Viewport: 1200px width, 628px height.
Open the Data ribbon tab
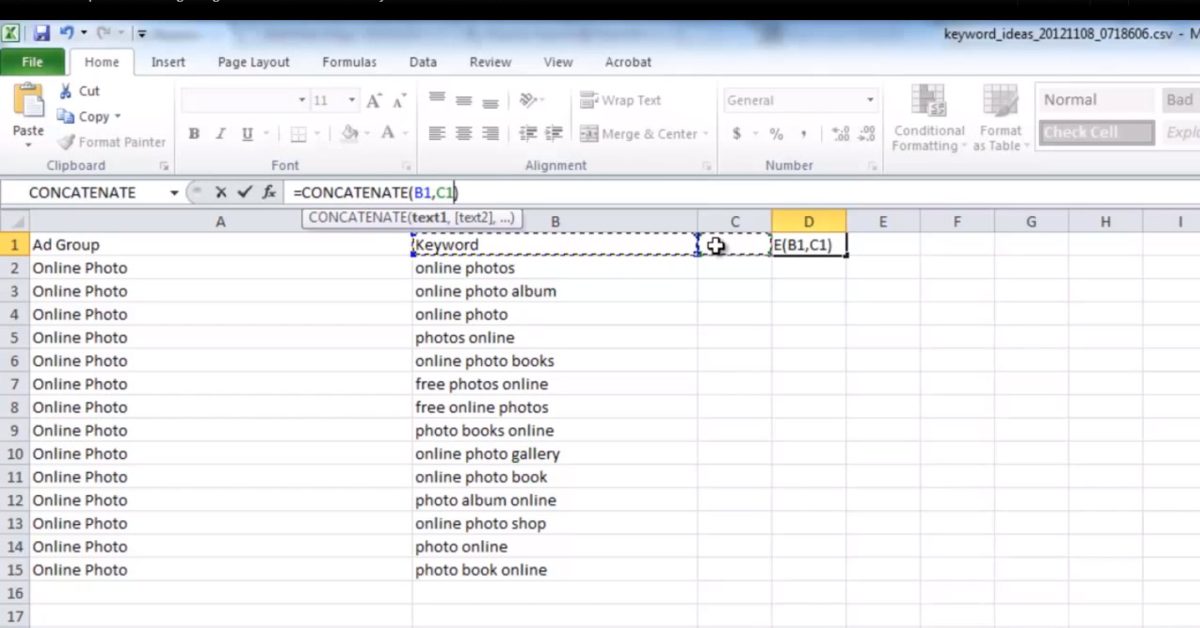click(x=423, y=62)
